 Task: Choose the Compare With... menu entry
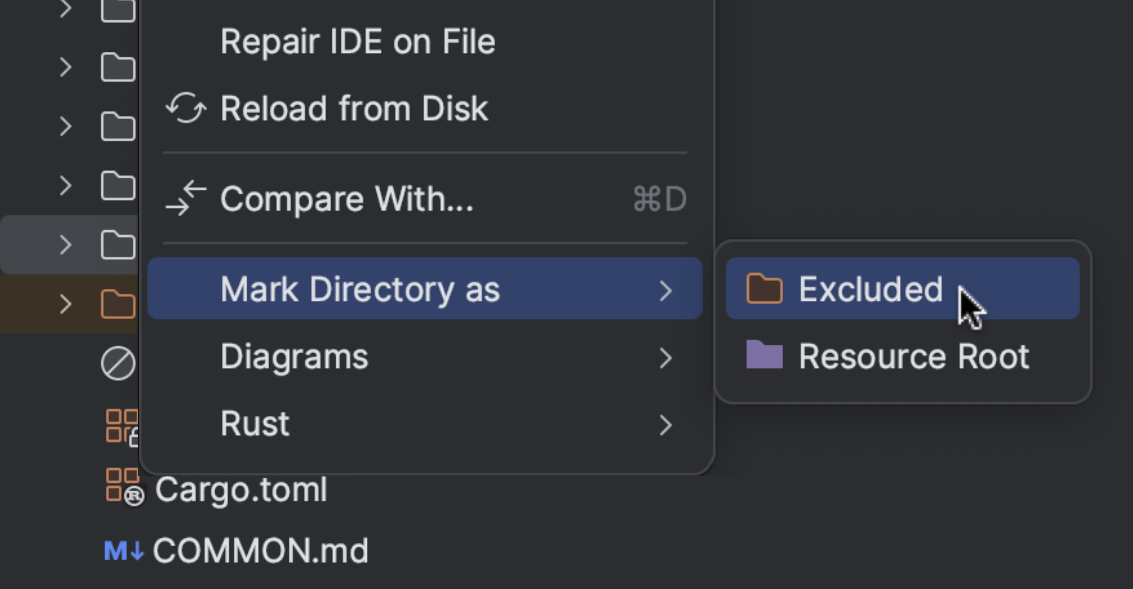click(346, 200)
